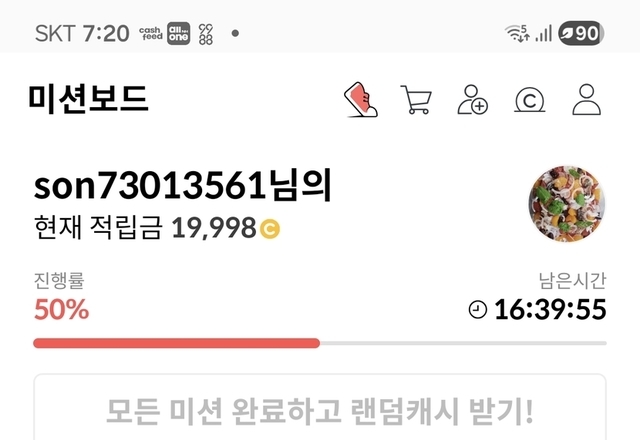This screenshot has width=640, height=440.
Task: Tap the food profile picture thumbnail
Action: [567, 204]
